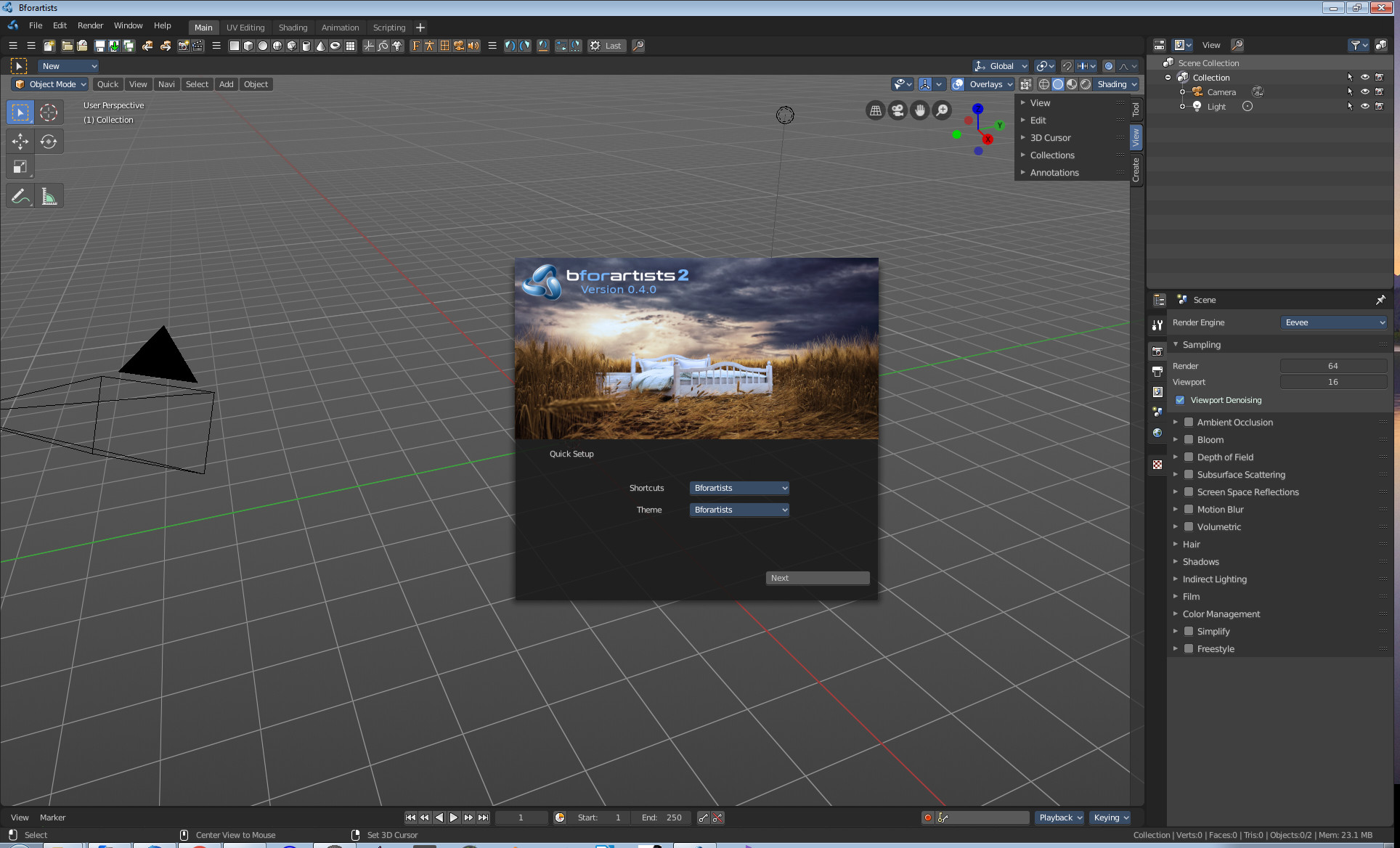This screenshot has height=848, width=1400.
Task: Expand the Color Management panel
Action: coord(1221,613)
